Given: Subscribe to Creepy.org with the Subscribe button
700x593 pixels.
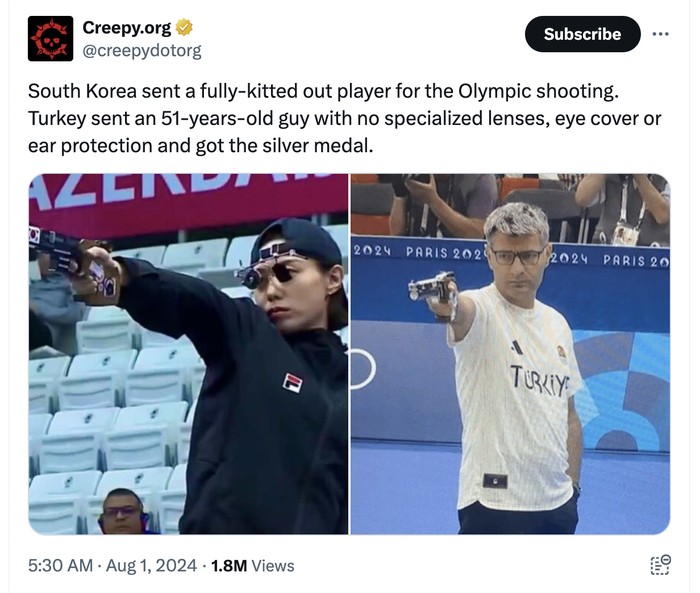Looking at the screenshot, I should (583, 34).
